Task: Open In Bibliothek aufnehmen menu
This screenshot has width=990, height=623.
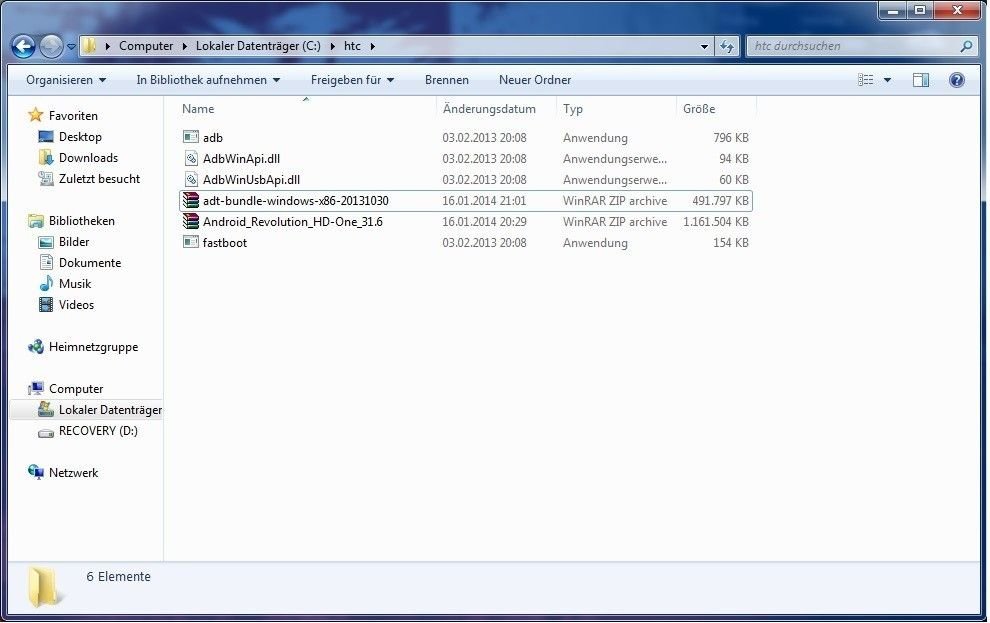Action: 208,80
